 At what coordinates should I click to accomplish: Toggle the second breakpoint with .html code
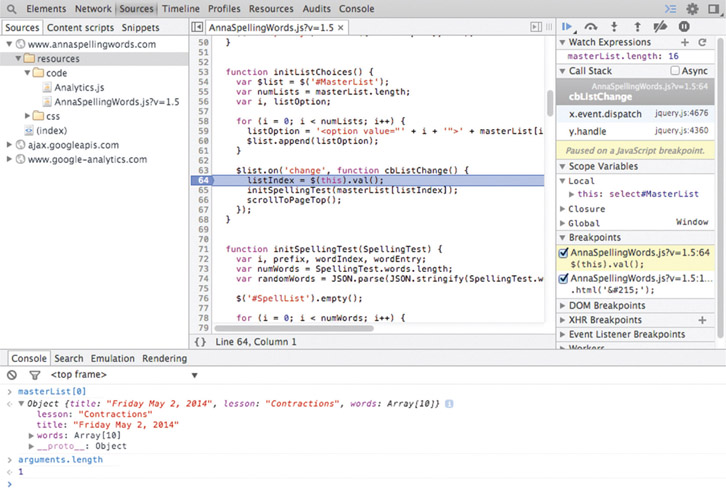(564, 278)
